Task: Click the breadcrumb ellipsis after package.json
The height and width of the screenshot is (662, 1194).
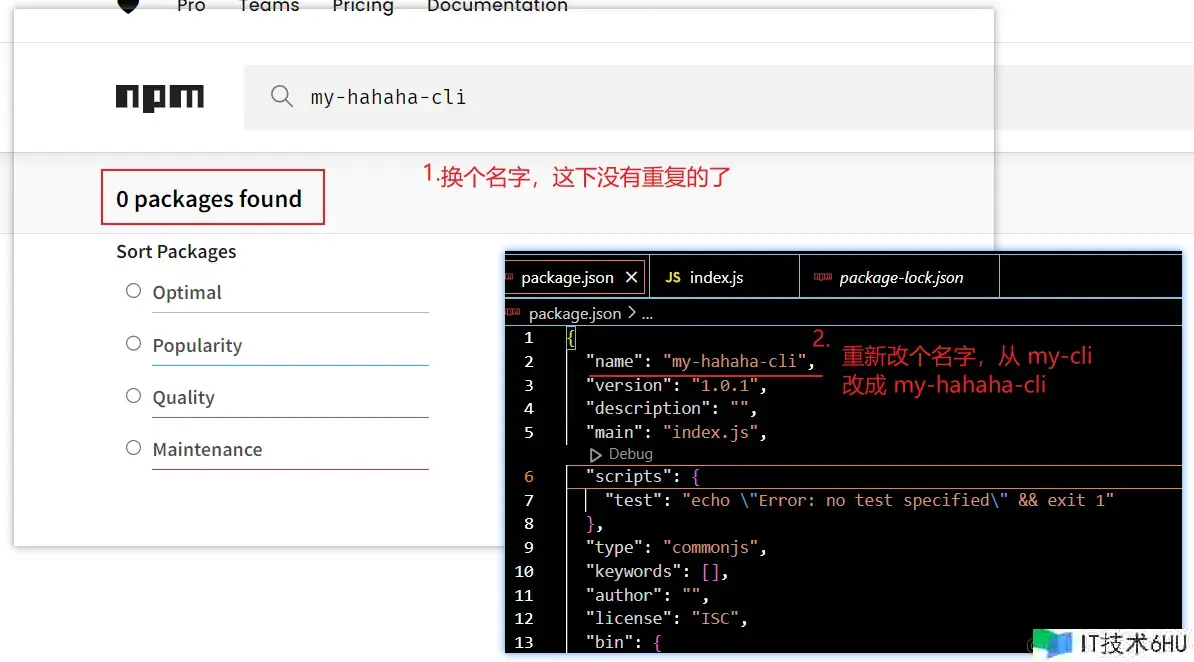Action: (x=646, y=314)
